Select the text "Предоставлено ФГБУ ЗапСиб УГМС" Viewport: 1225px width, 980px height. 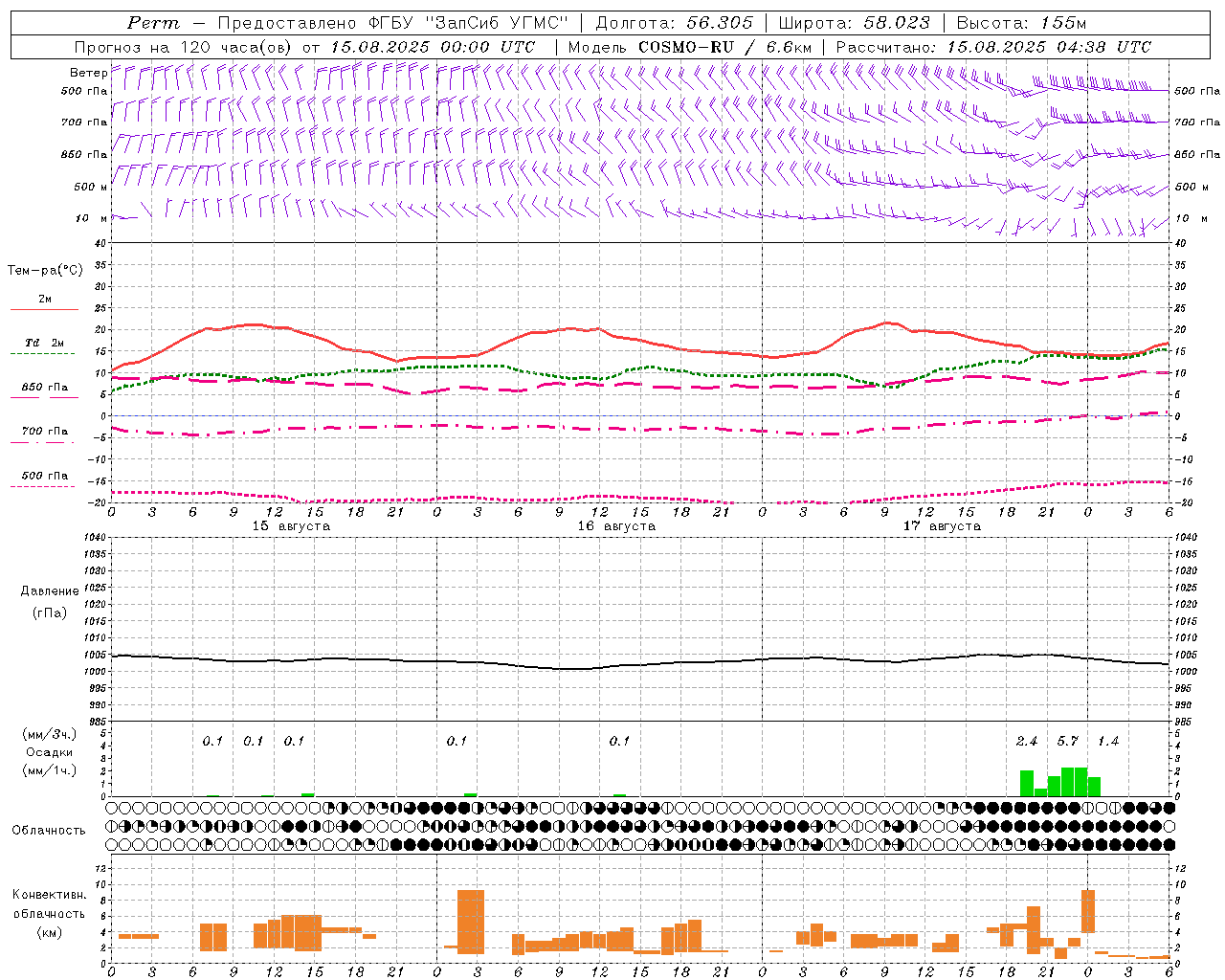click(x=393, y=23)
